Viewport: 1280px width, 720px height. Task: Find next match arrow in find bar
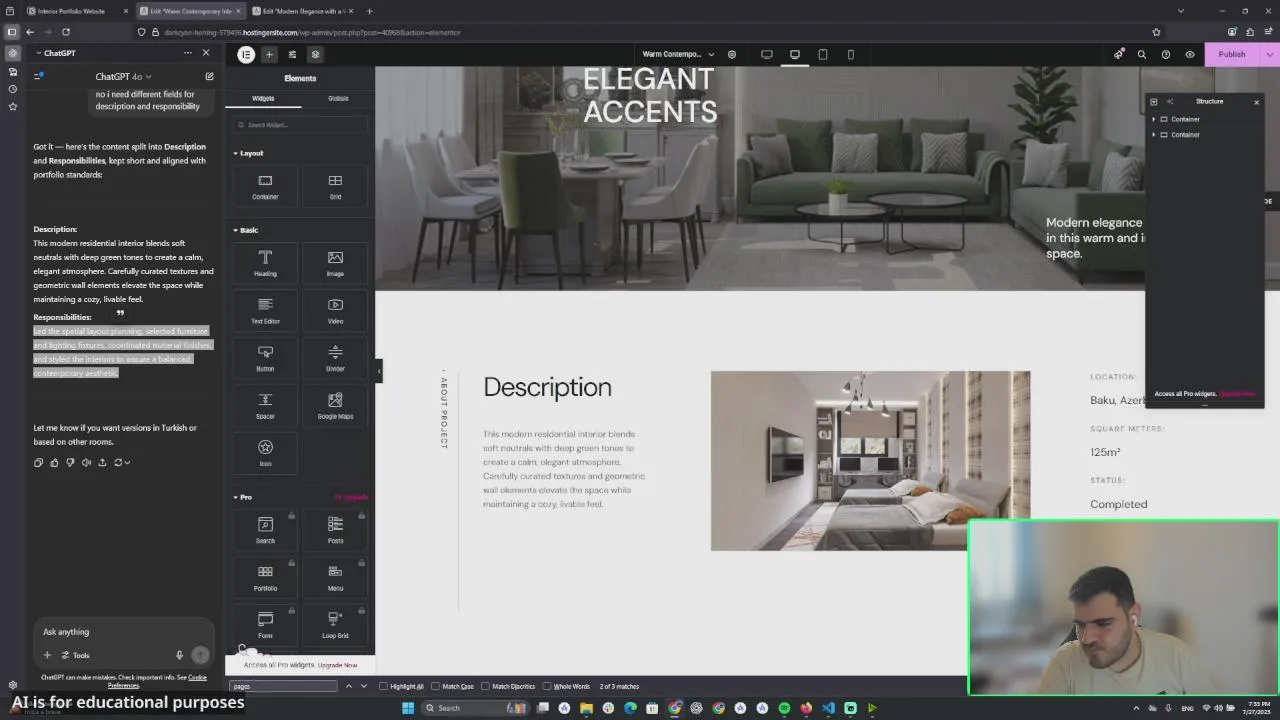click(x=364, y=686)
